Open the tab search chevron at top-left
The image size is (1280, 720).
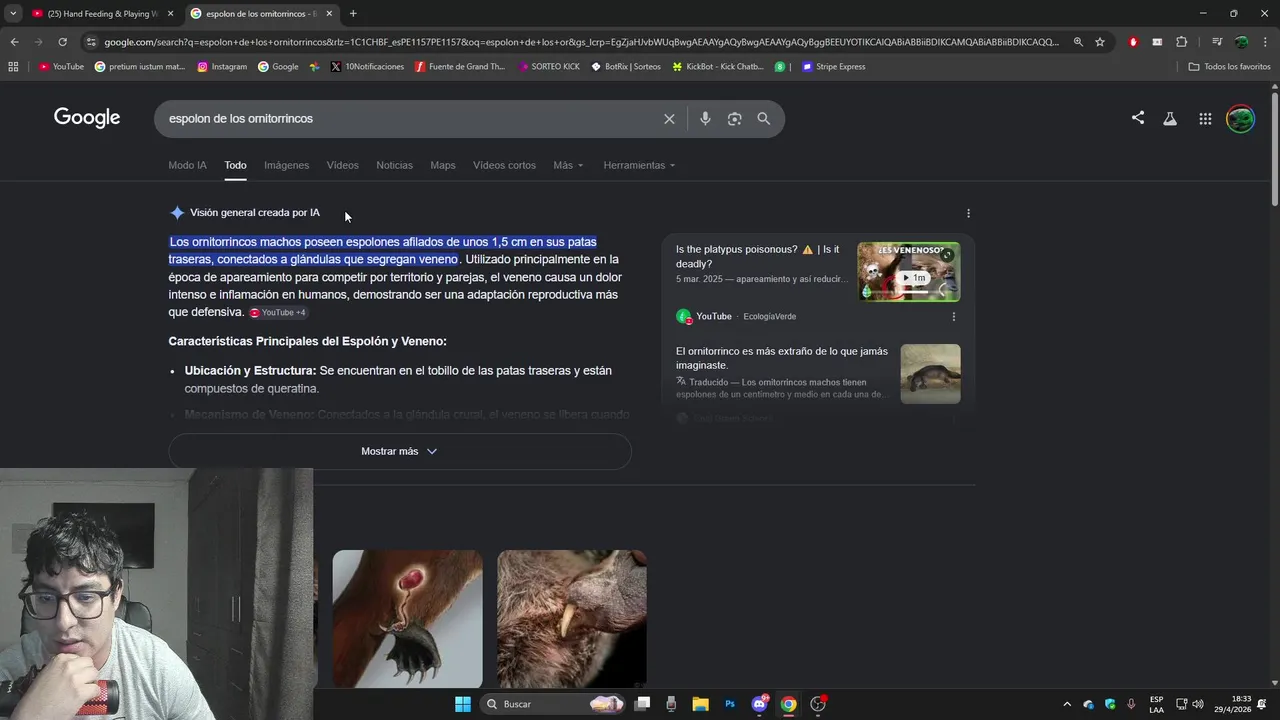pos(12,13)
